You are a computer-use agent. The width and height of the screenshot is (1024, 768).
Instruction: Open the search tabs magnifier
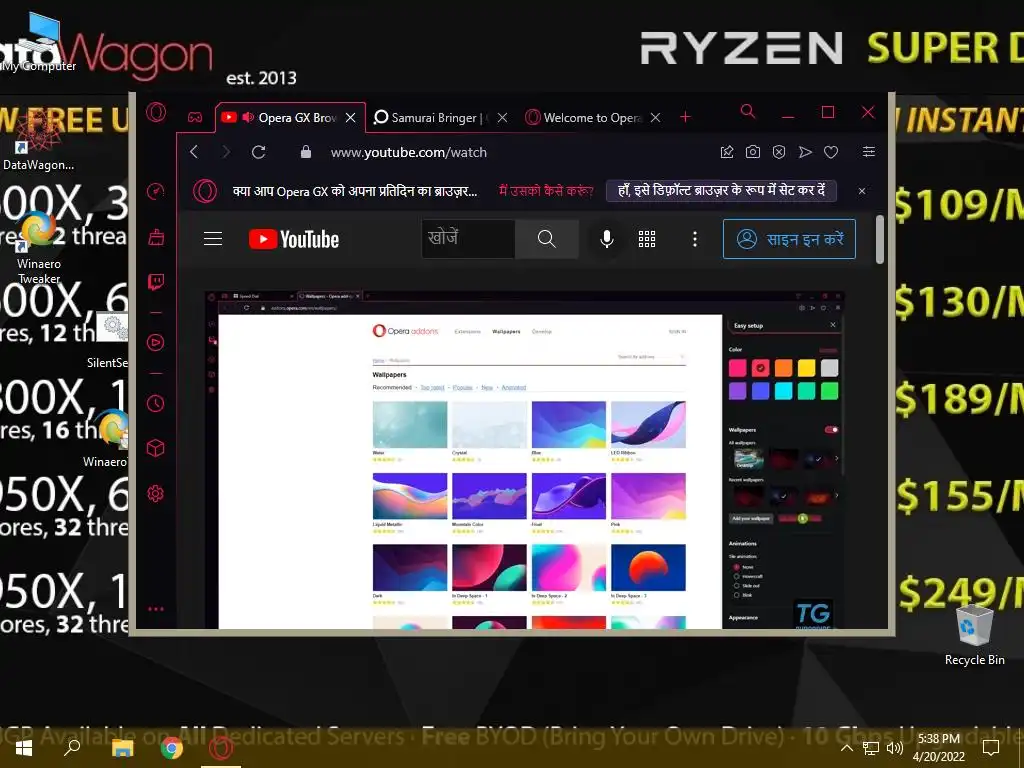748,112
